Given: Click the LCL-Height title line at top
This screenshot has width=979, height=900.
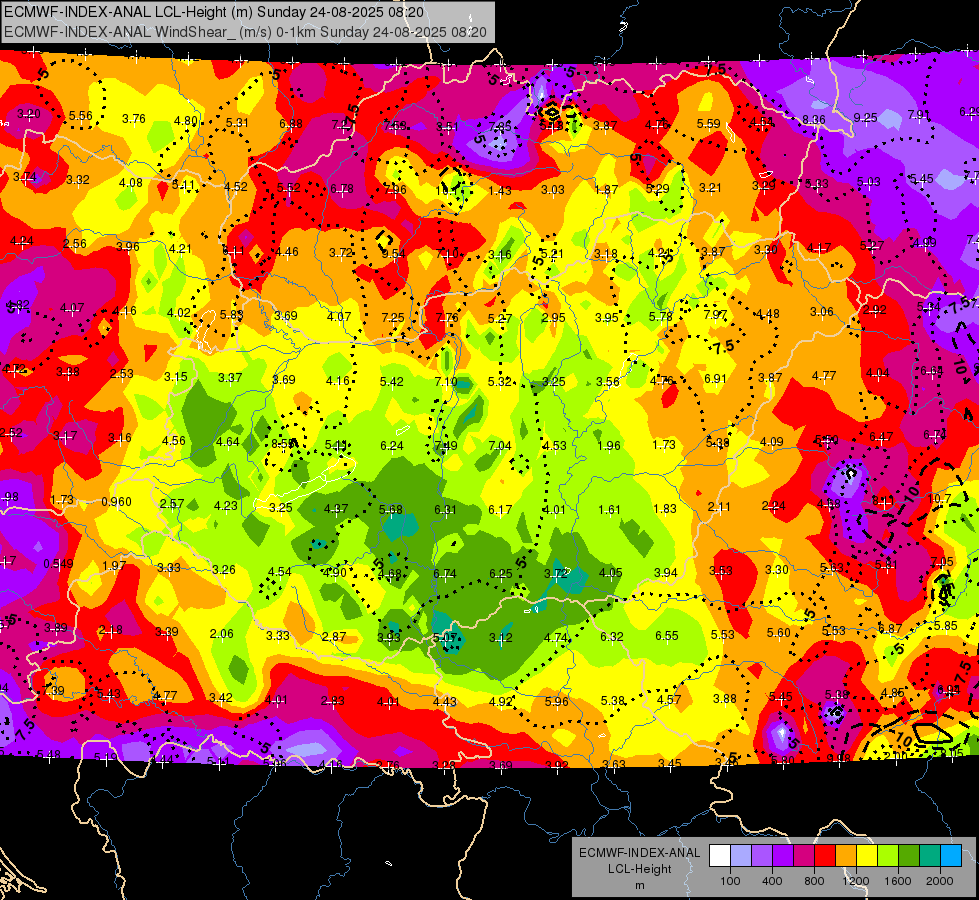Looking at the screenshot, I should click(x=214, y=12).
